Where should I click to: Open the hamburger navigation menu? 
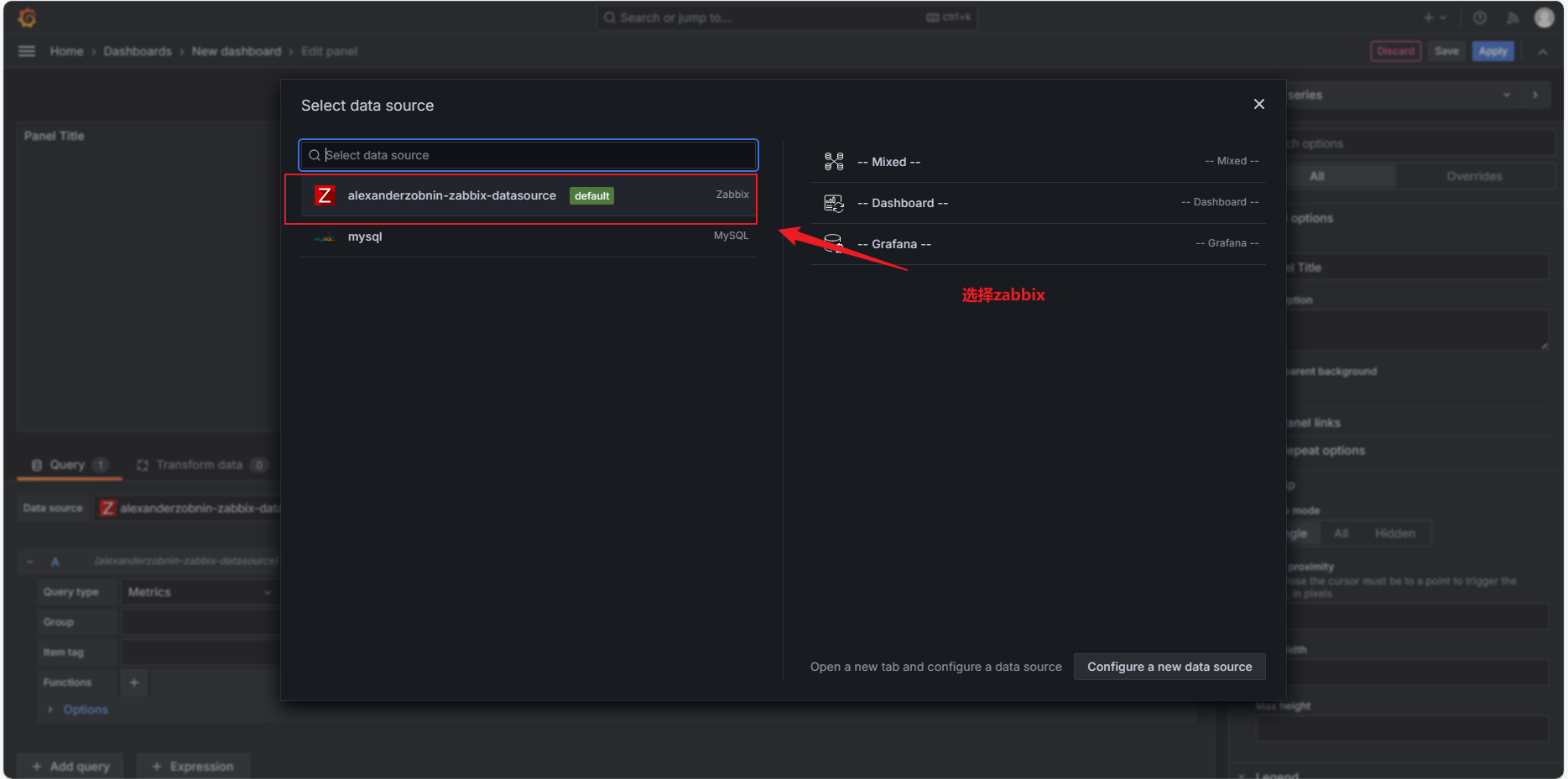27,51
